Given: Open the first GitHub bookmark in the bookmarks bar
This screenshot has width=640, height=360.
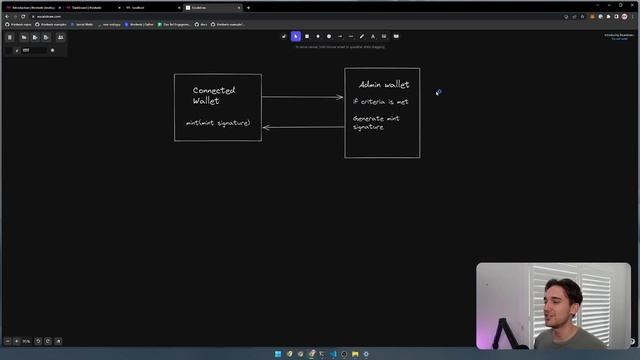Looking at the screenshot, I should click(x=19, y=24).
